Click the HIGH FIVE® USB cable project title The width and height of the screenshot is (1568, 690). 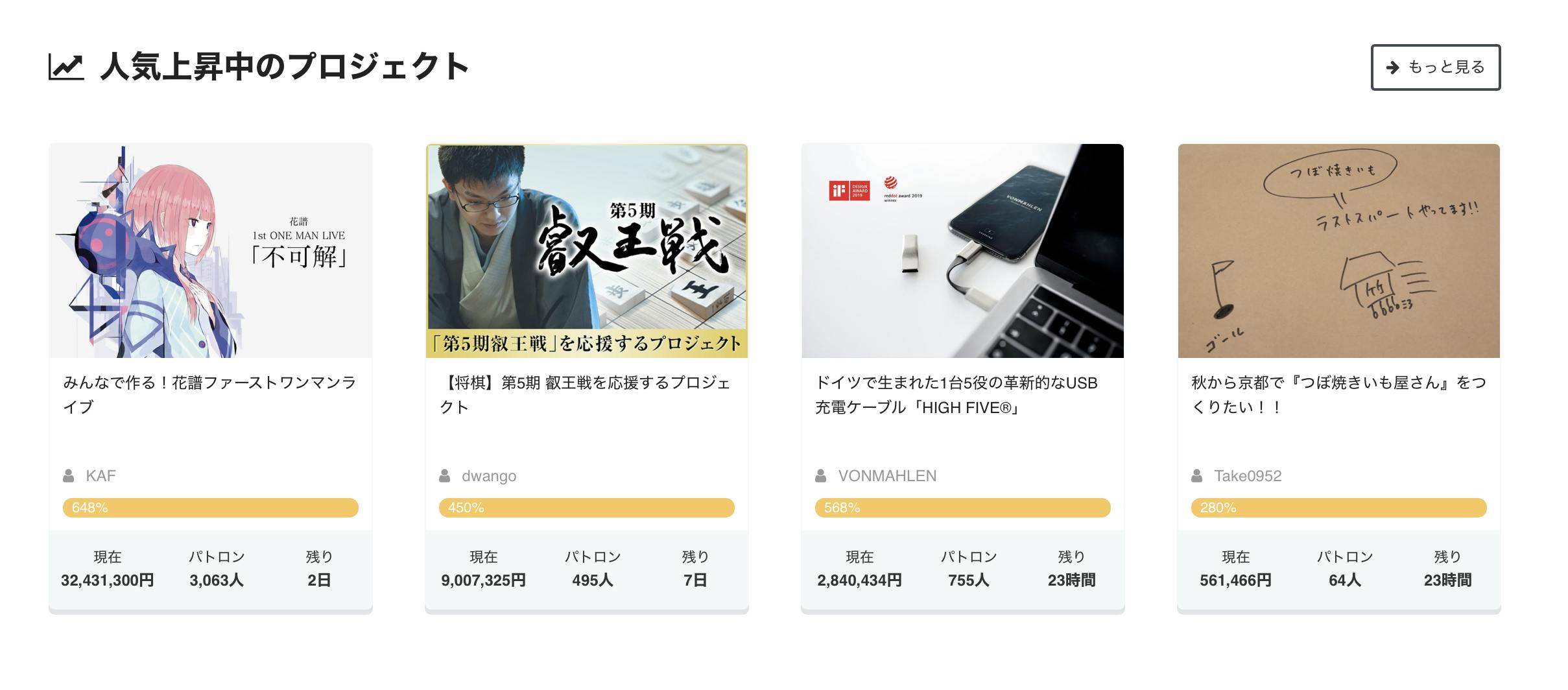[x=956, y=395]
